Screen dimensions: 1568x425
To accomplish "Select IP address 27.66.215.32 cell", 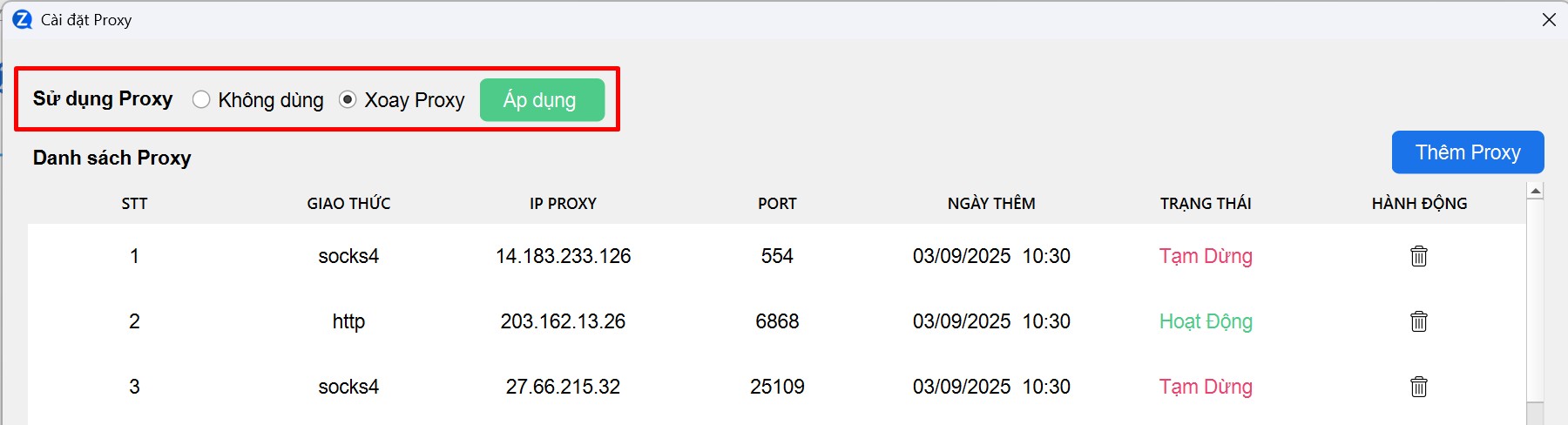I will 563,387.
